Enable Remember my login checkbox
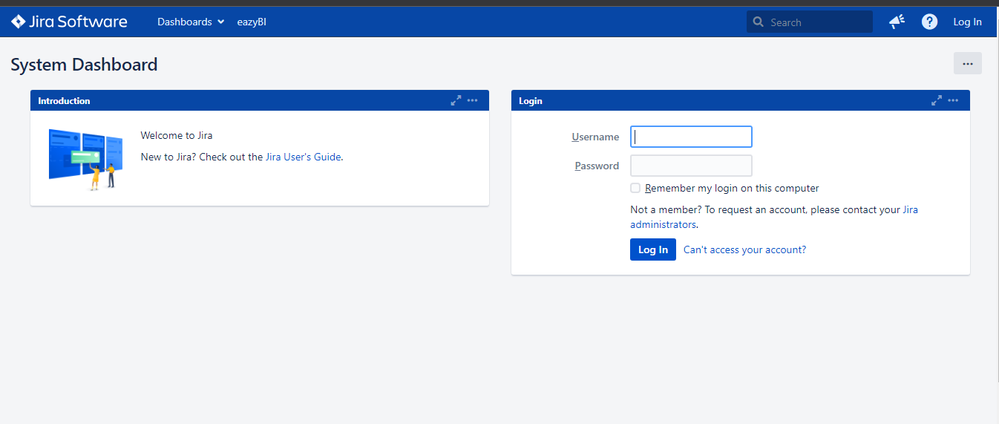The width and height of the screenshot is (999, 424). (635, 188)
